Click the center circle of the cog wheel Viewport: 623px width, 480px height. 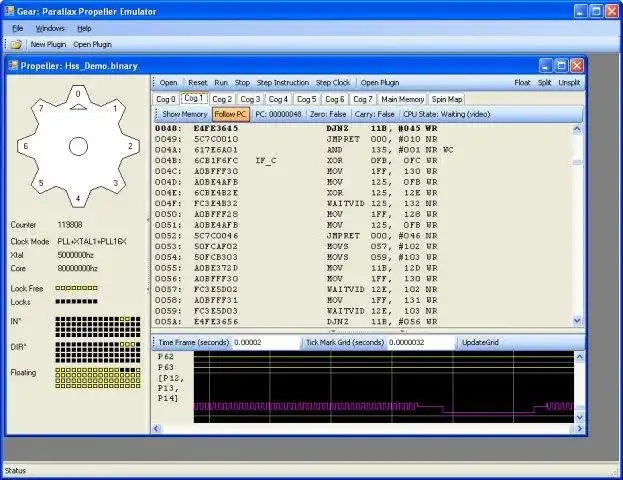point(78,147)
